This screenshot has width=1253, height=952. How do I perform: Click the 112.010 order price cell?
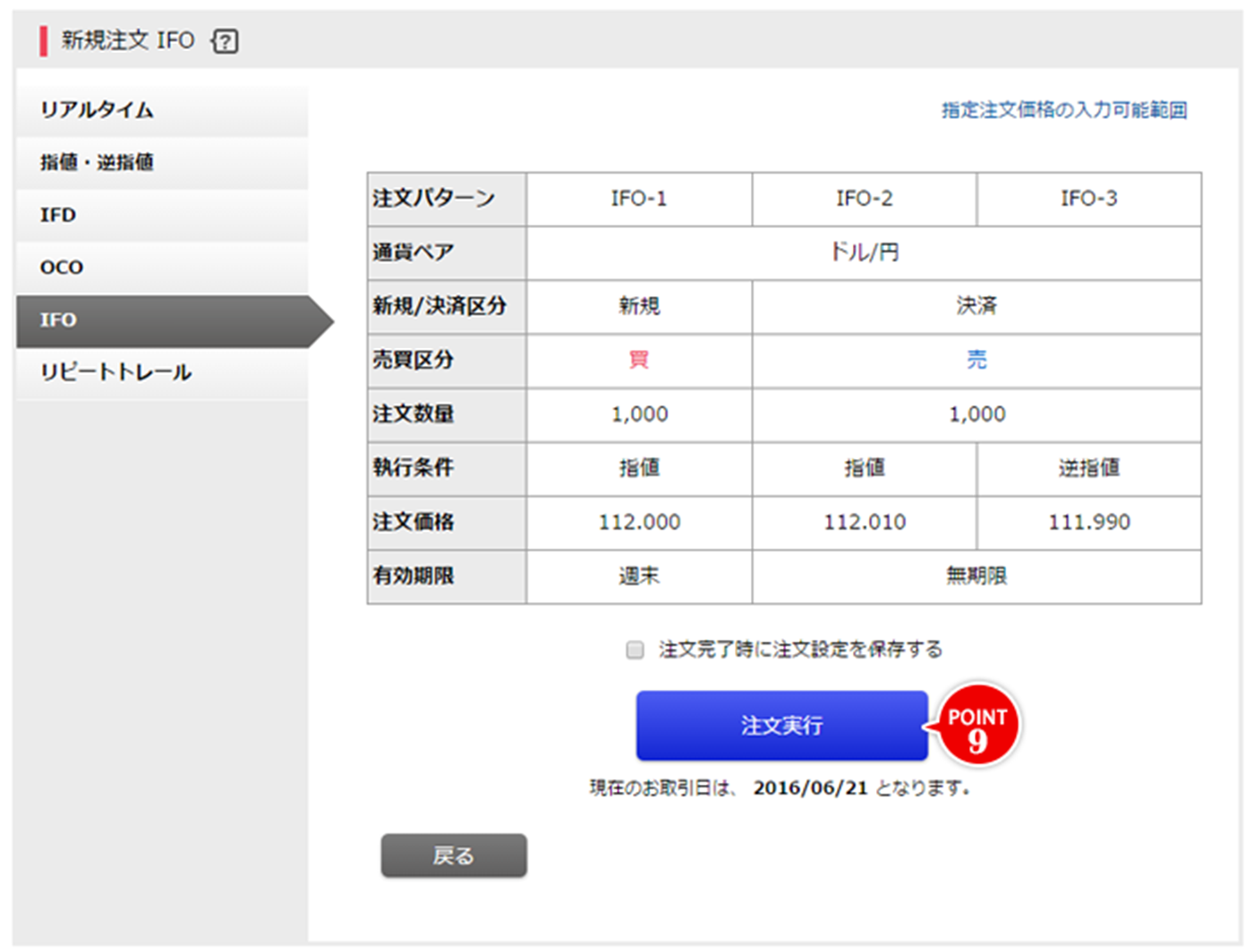(x=864, y=523)
